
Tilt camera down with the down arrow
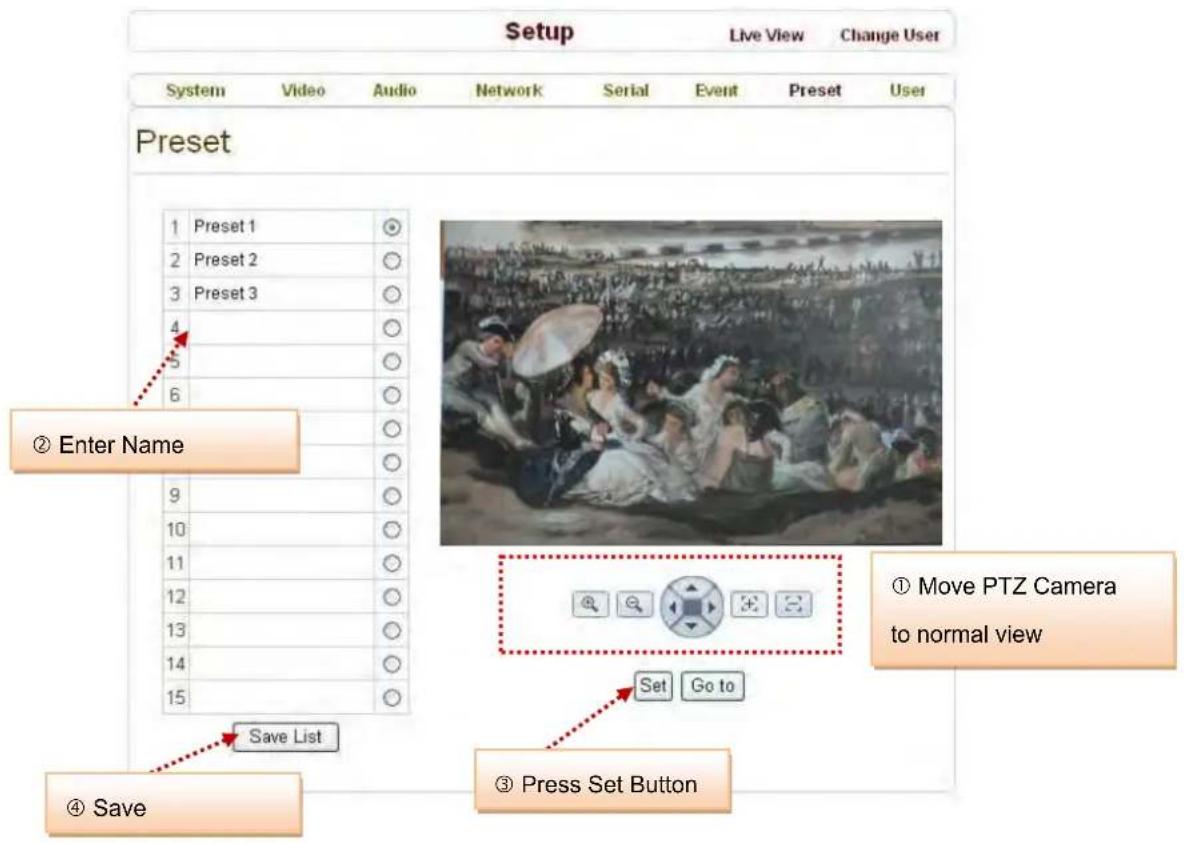click(x=691, y=627)
